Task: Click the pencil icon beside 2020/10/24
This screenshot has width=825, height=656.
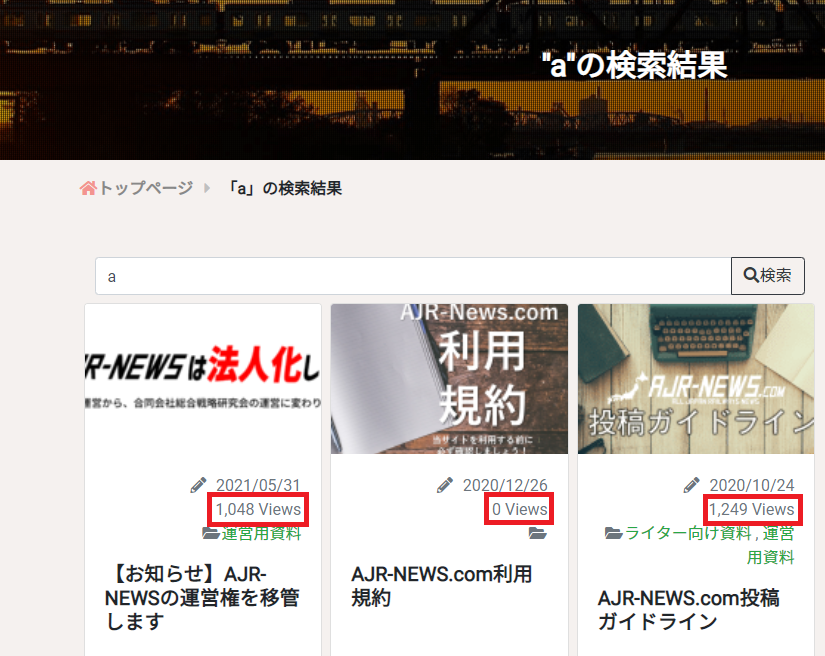Action: 692,485
